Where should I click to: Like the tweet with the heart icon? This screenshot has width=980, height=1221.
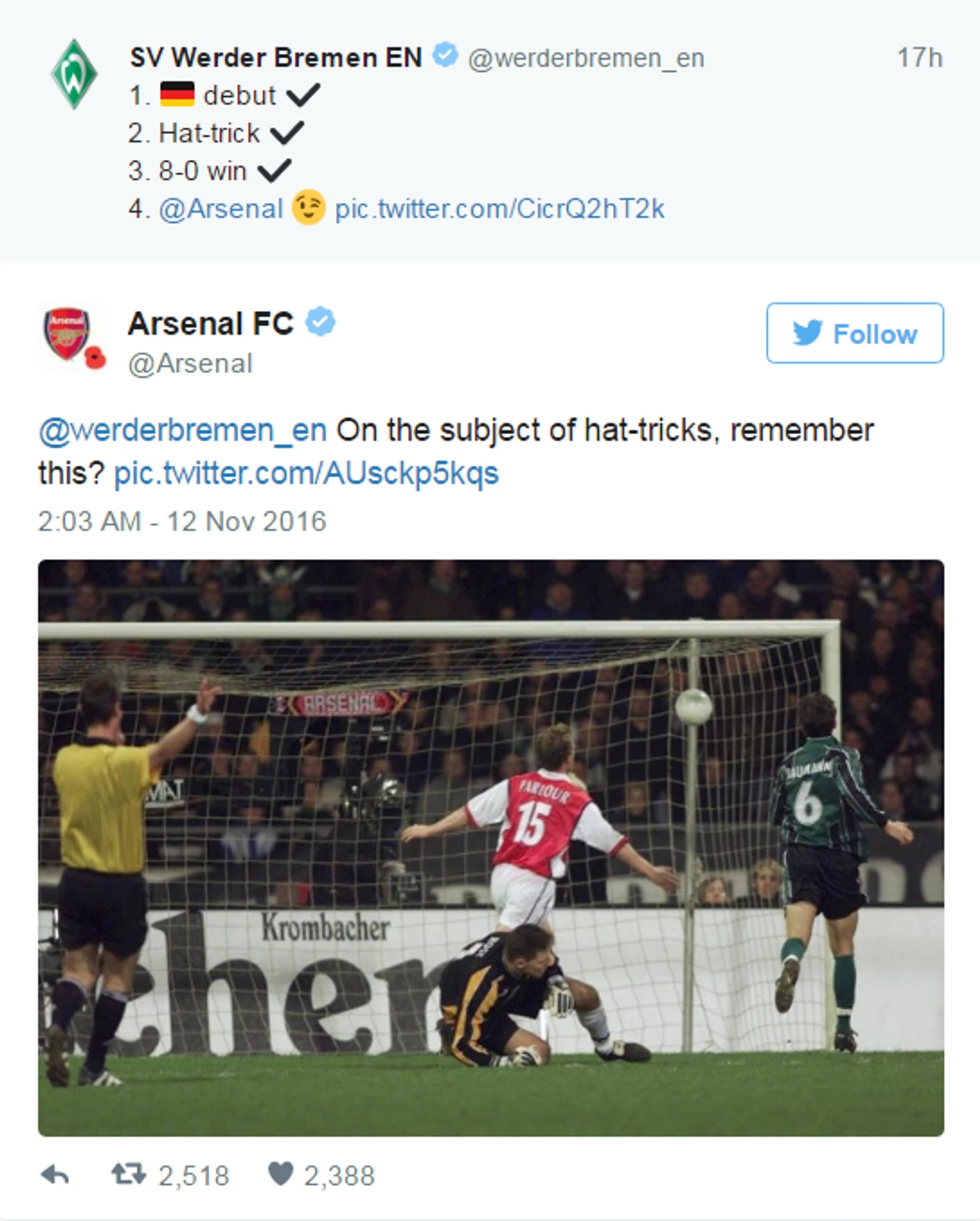coord(281,1174)
